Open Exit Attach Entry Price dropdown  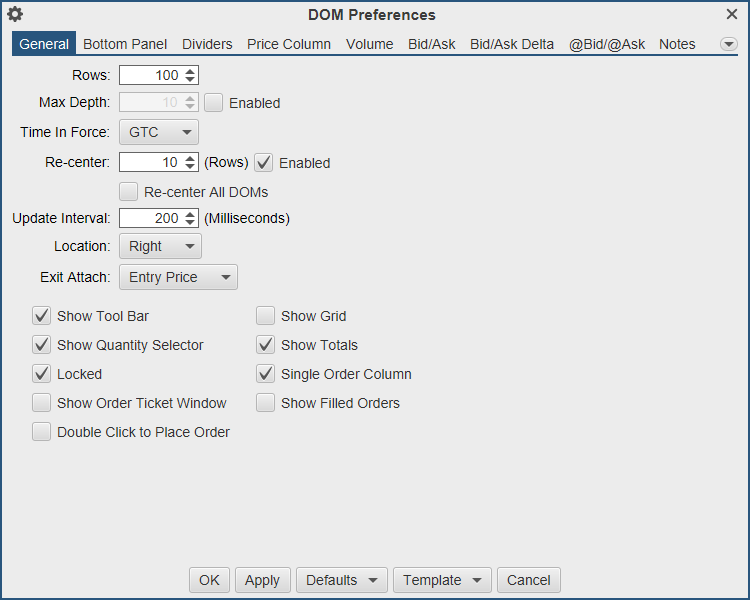(x=178, y=277)
